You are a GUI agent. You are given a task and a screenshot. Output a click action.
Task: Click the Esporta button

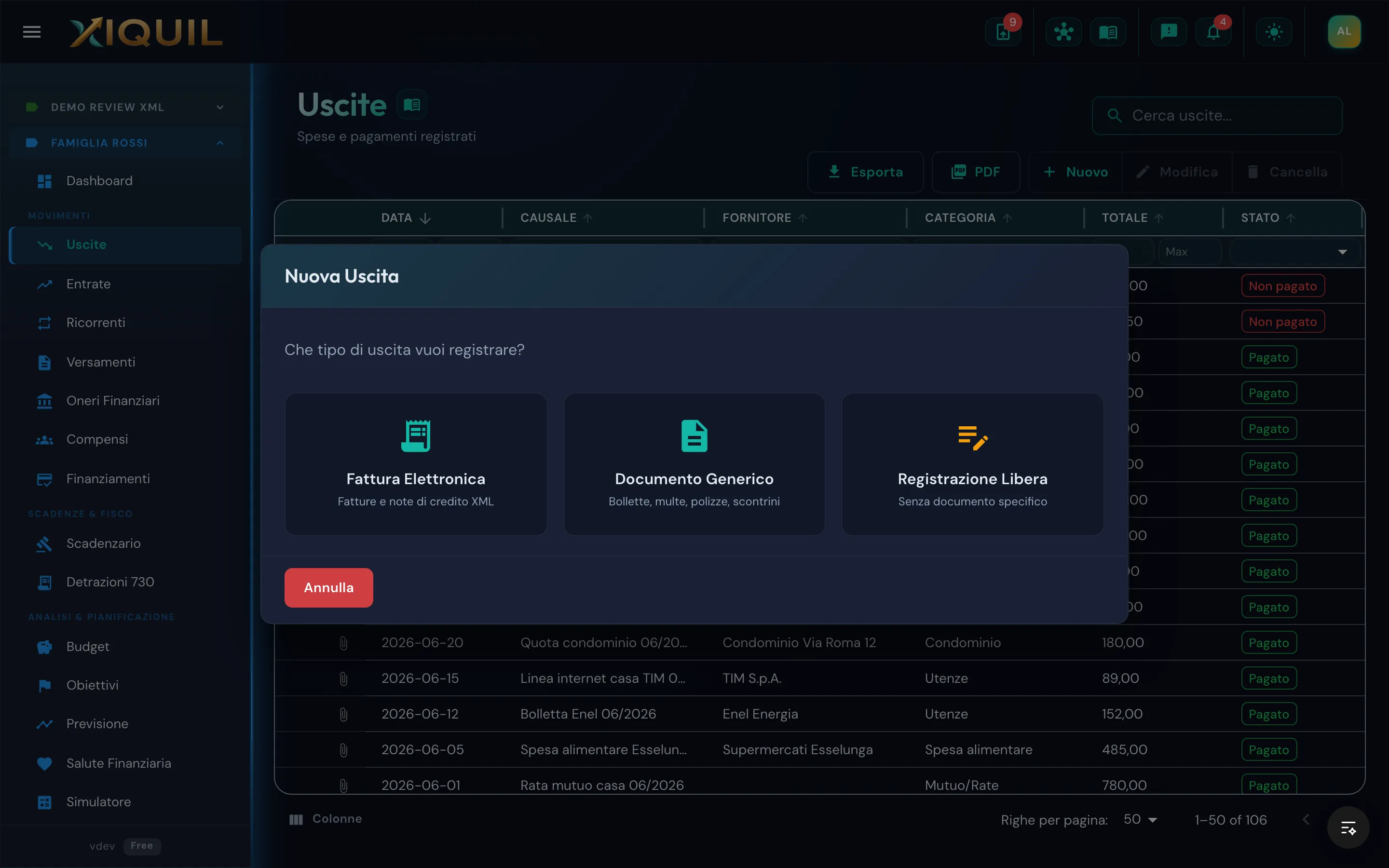coord(865,172)
